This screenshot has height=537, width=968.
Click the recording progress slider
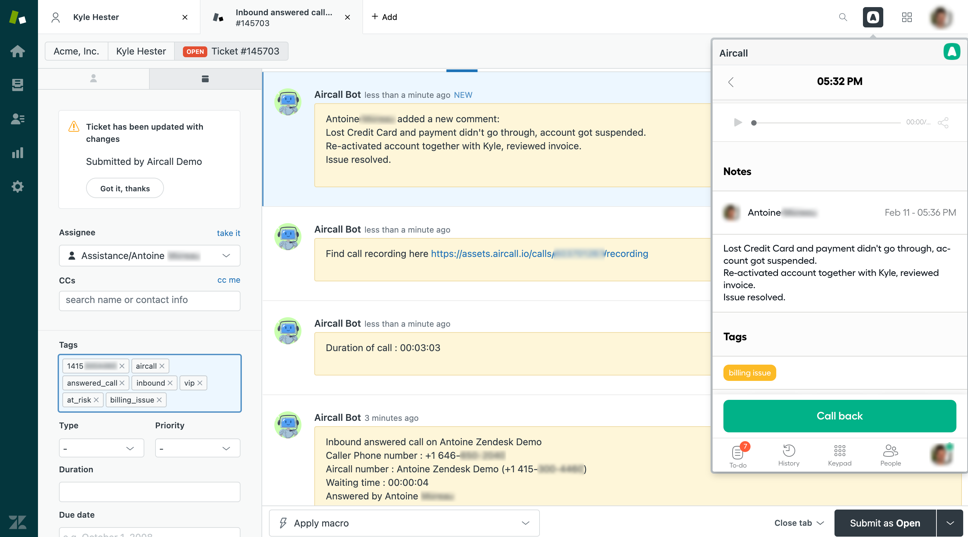[826, 123]
